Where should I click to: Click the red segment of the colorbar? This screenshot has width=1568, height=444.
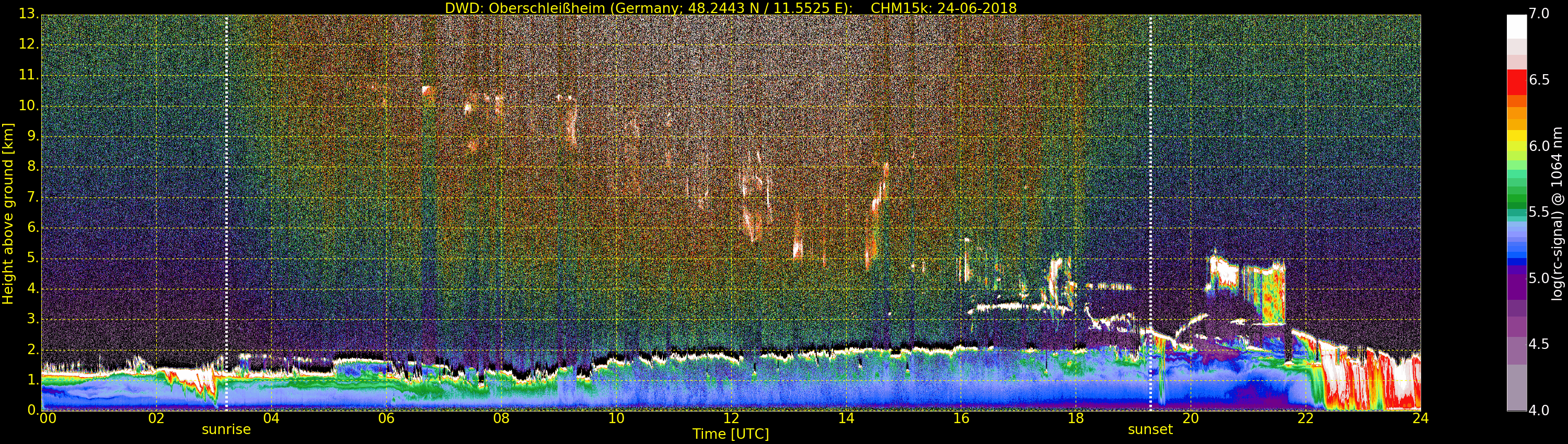click(1516, 82)
